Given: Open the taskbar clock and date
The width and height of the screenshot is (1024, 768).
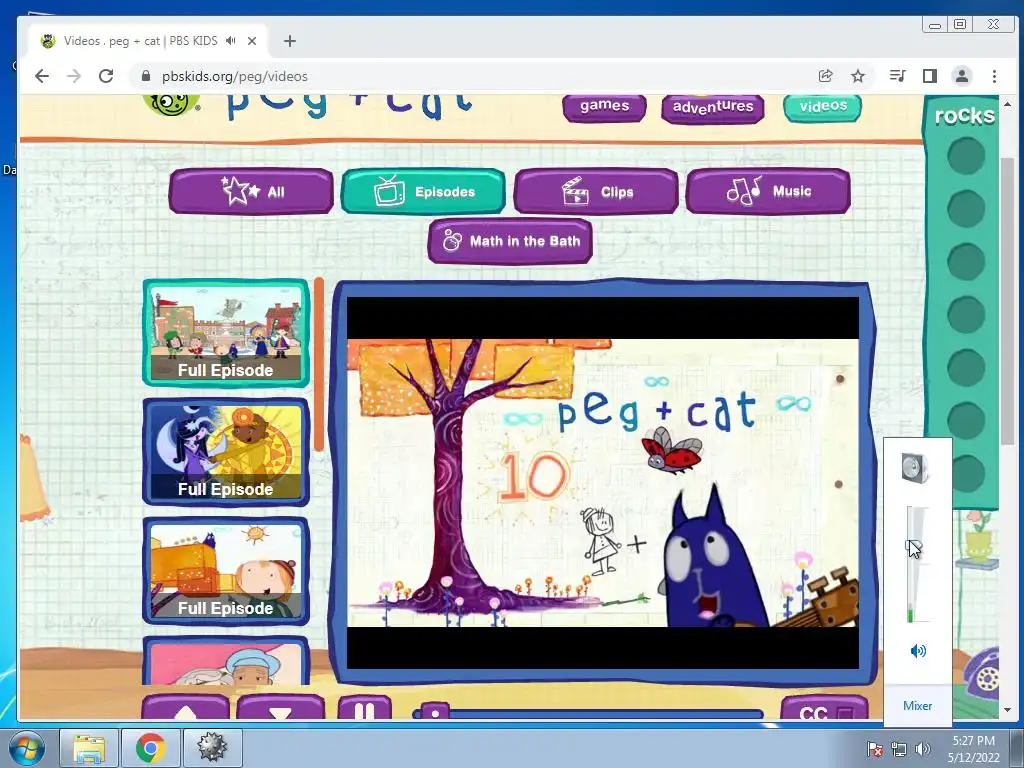Looking at the screenshot, I should point(973,749).
